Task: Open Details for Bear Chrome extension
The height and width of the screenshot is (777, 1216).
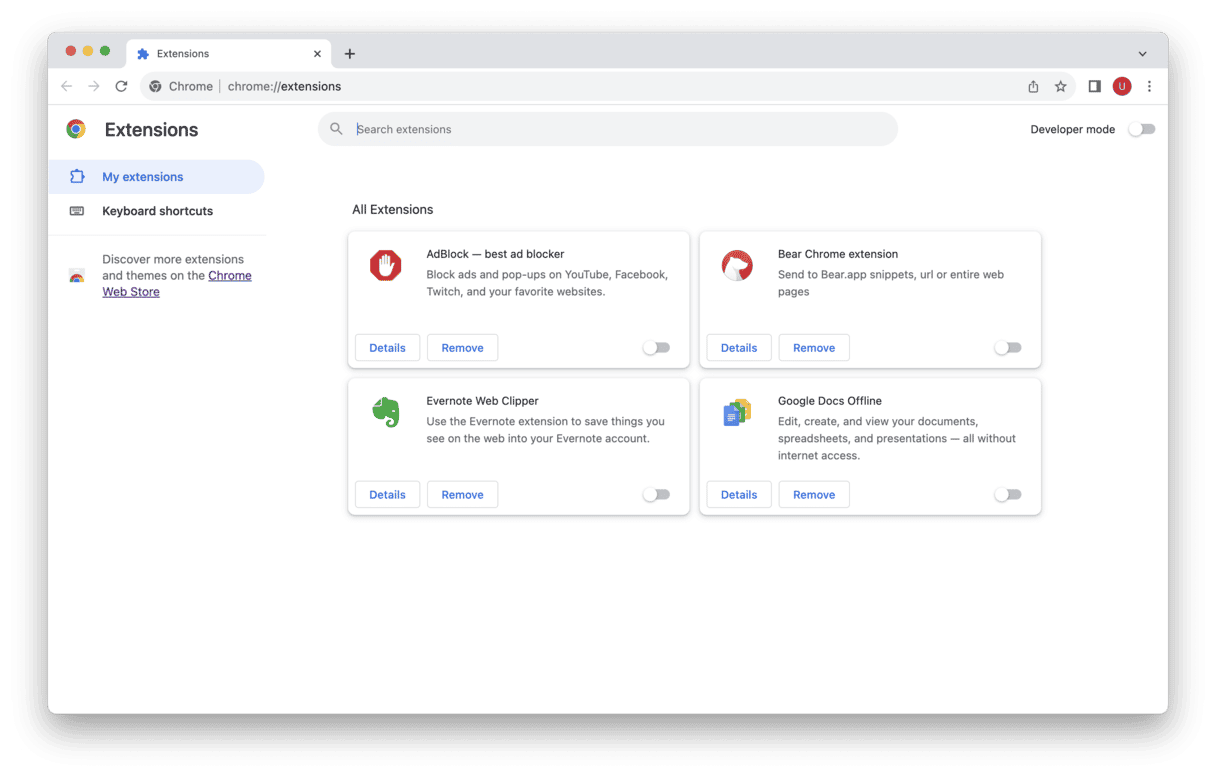Action: tap(739, 348)
